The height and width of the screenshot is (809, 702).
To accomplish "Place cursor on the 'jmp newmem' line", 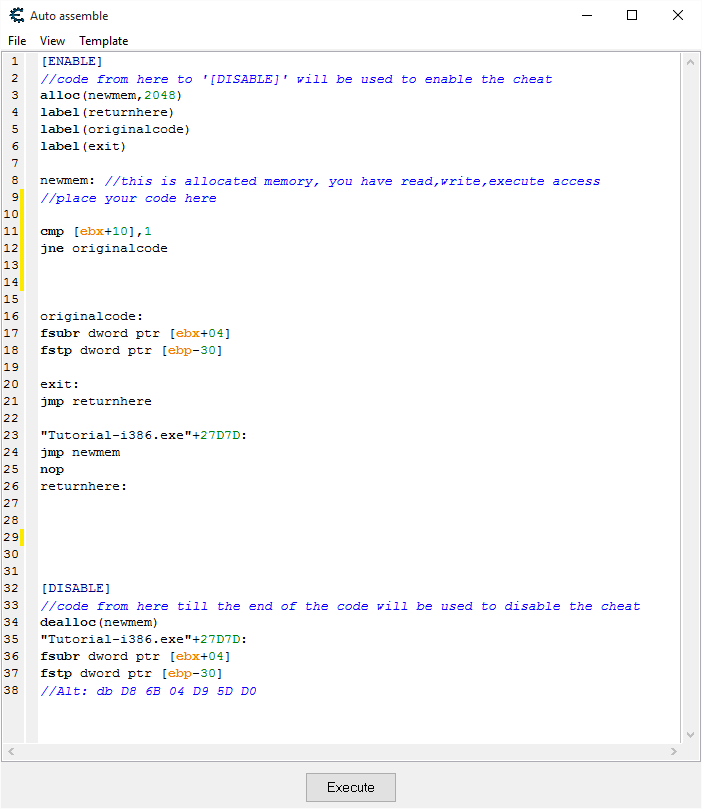I will point(80,452).
